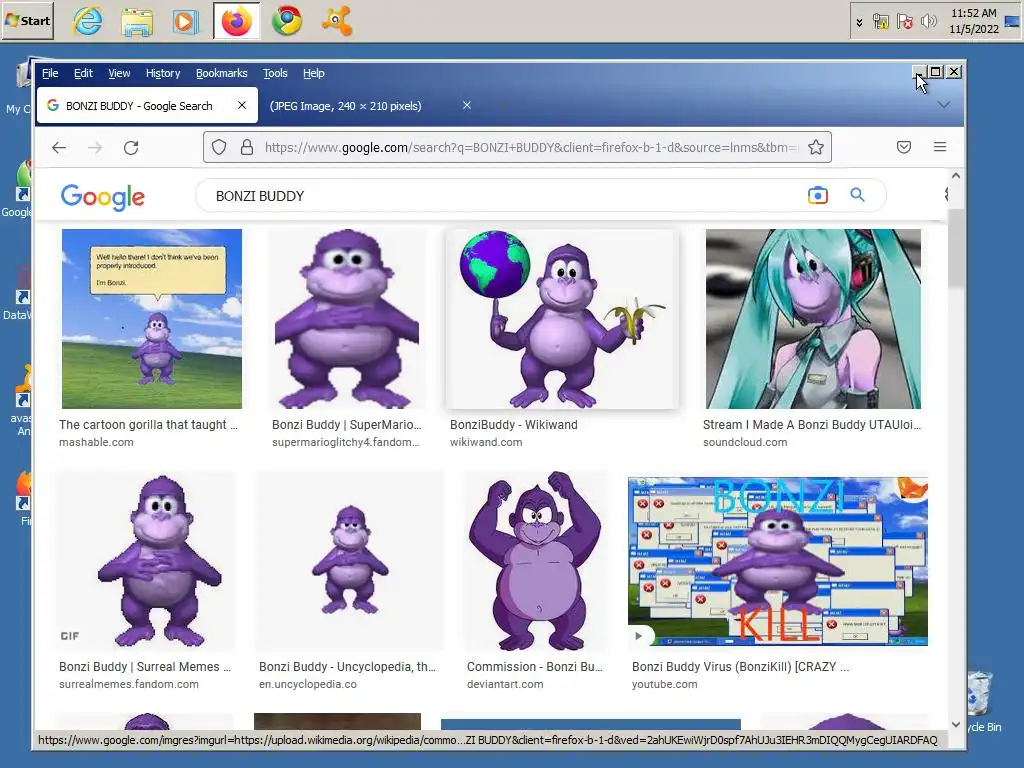Open the BonziKill YouTube video thumbnail
The image size is (1024, 768).
click(777, 561)
